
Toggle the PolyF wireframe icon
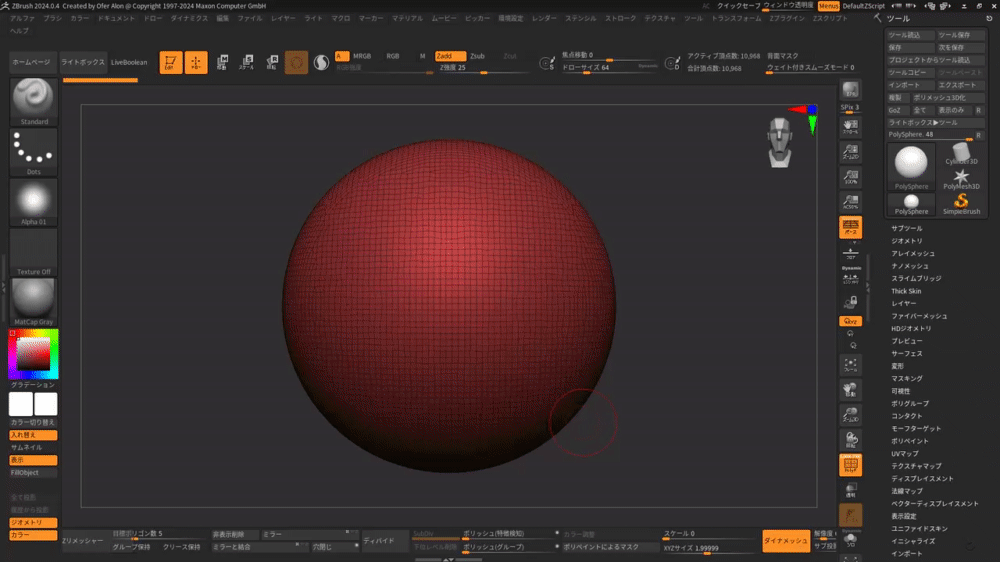(x=850, y=465)
